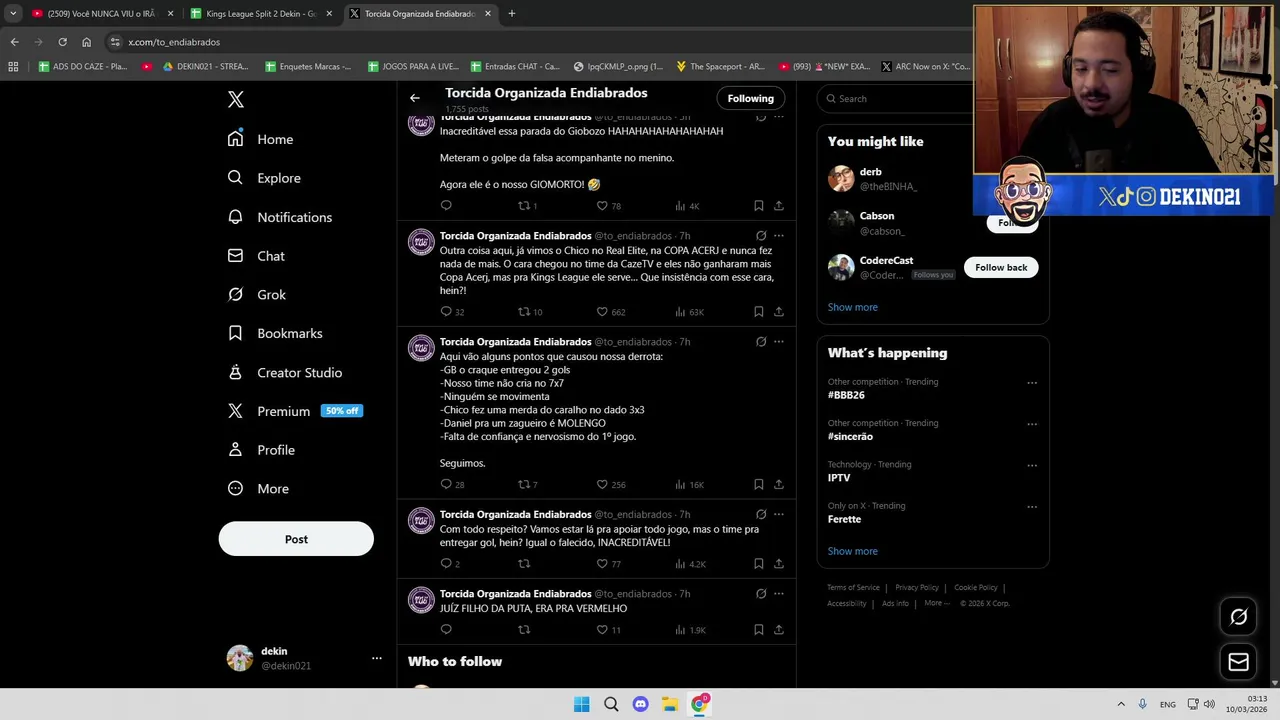This screenshot has width=1280, height=720.
Task: Click Show more under You might like
Action: [853, 307]
